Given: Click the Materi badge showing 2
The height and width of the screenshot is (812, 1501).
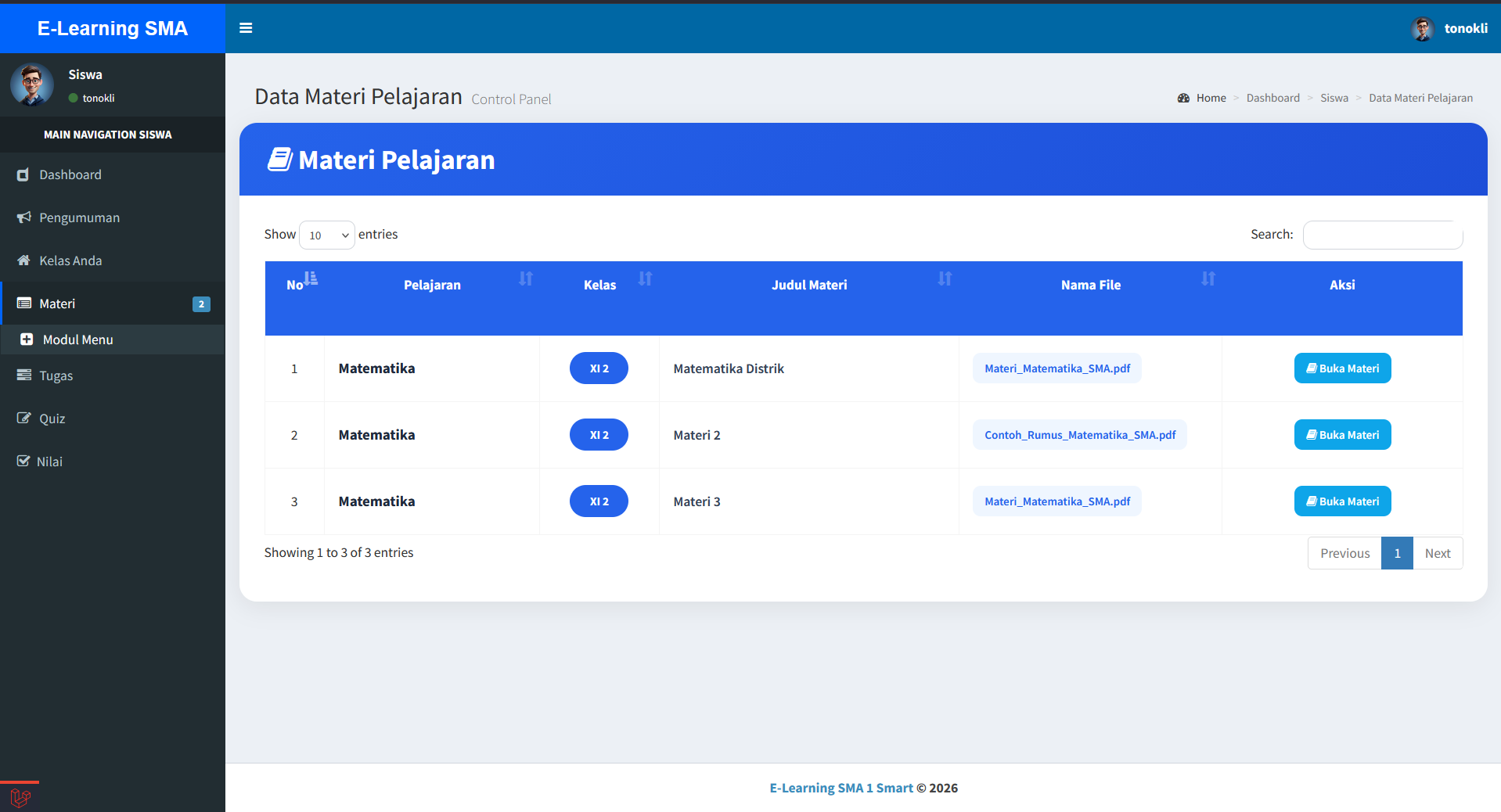Looking at the screenshot, I should pos(201,304).
